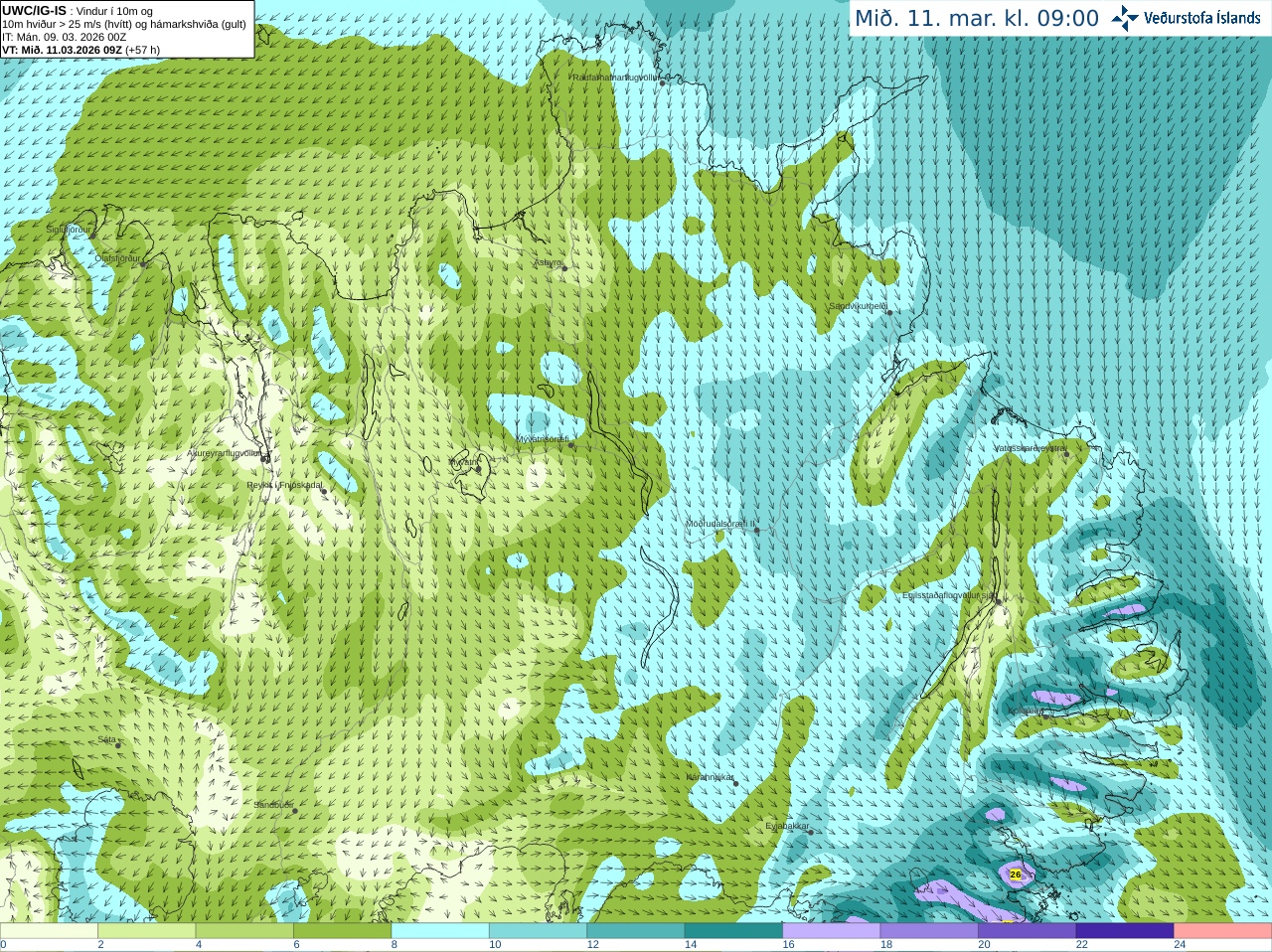Click the Egilsstaðaflugvöllur station dot
This screenshot has width=1272, height=952.
tap(998, 600)
